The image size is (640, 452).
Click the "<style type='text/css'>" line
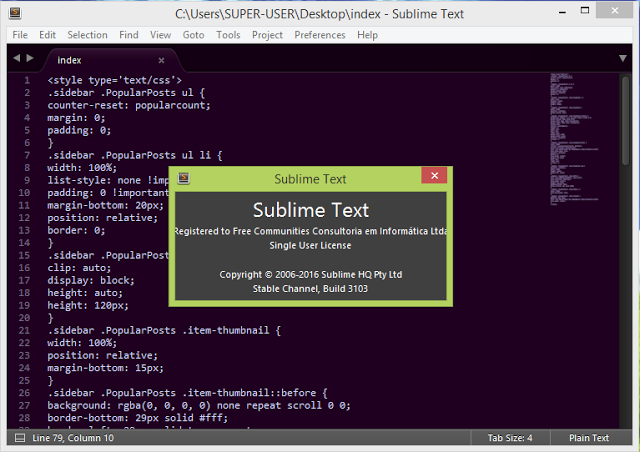(115, 80)
